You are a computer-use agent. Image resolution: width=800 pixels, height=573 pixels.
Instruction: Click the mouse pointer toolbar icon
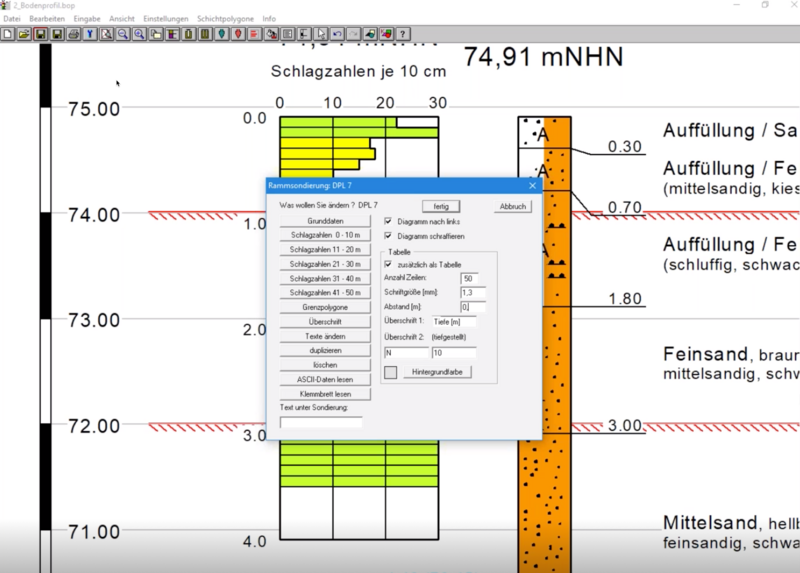click(x=320, y=34)
